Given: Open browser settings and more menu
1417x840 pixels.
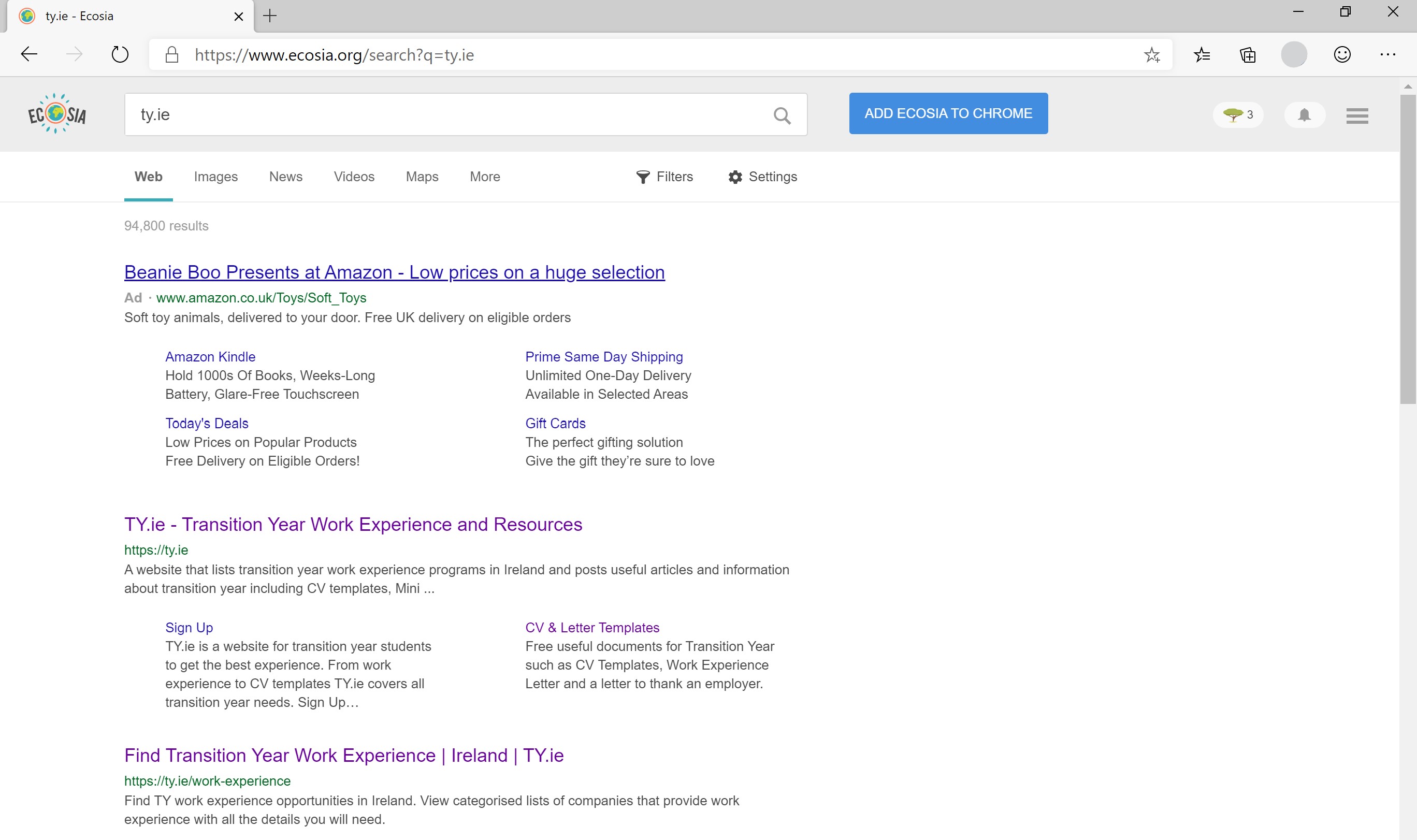Looking at the screenshot, I should pos(1387,54).
